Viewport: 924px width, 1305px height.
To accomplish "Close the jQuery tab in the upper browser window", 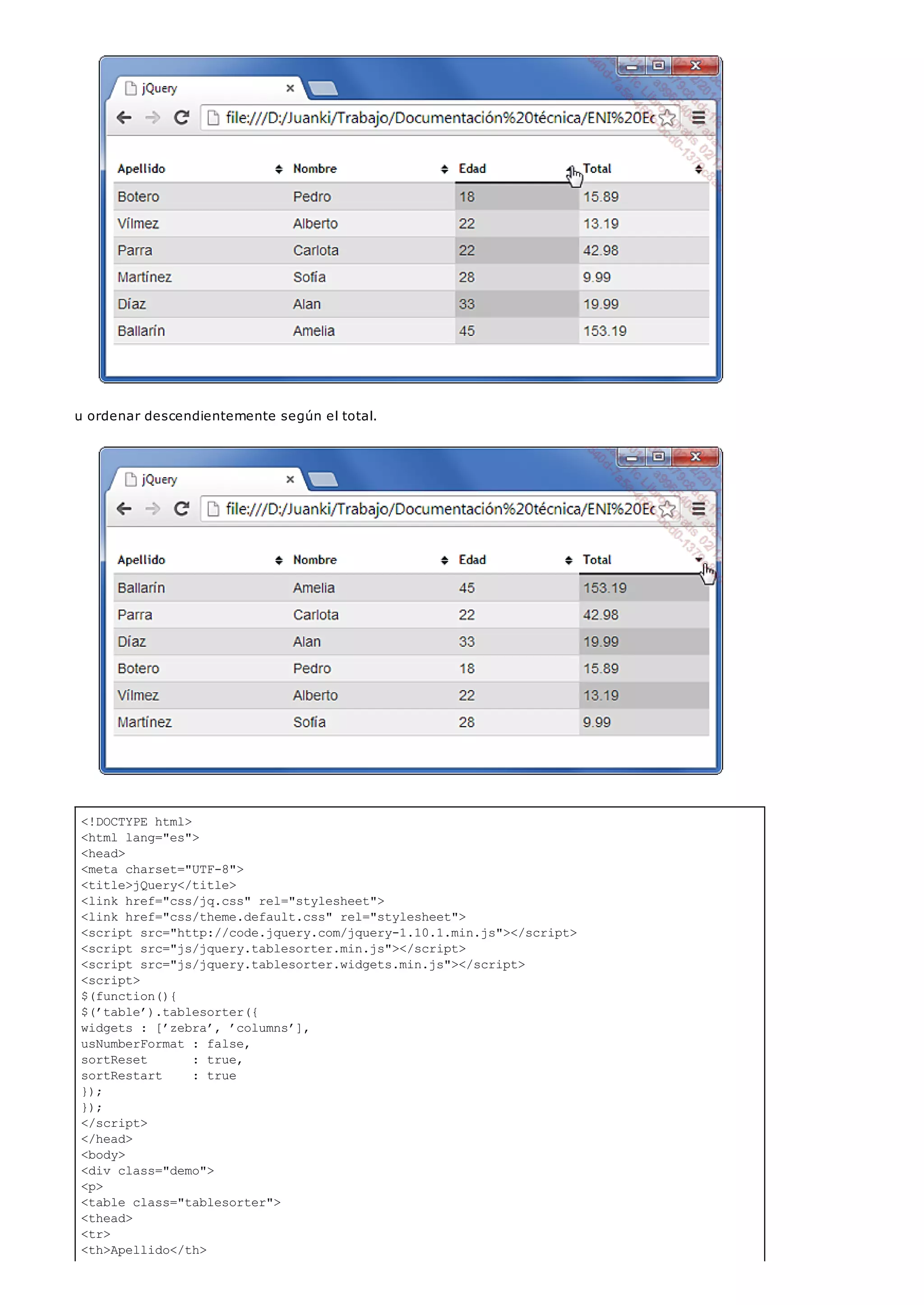I will [290, 88].
